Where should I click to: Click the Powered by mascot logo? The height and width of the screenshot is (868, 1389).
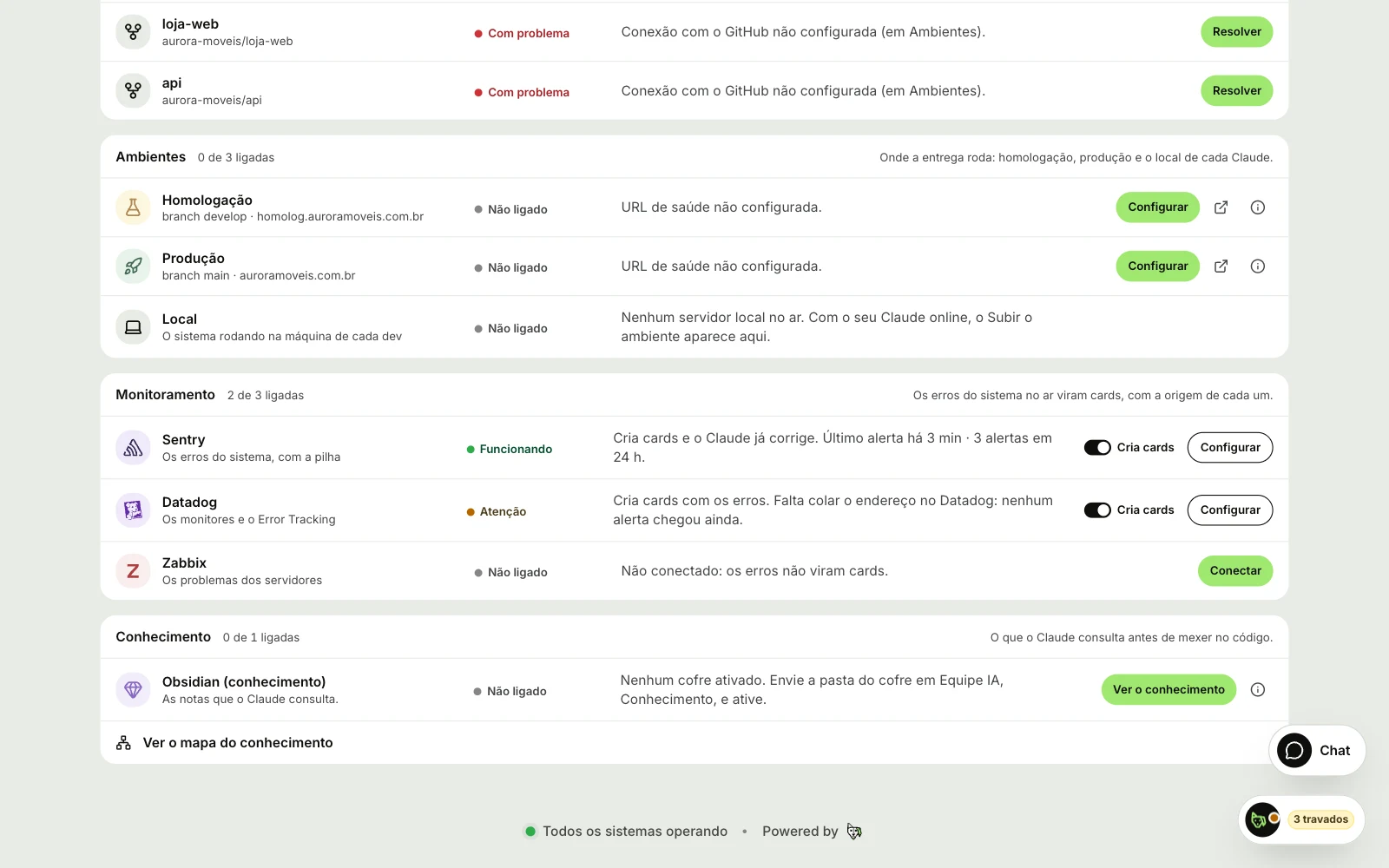854,832
